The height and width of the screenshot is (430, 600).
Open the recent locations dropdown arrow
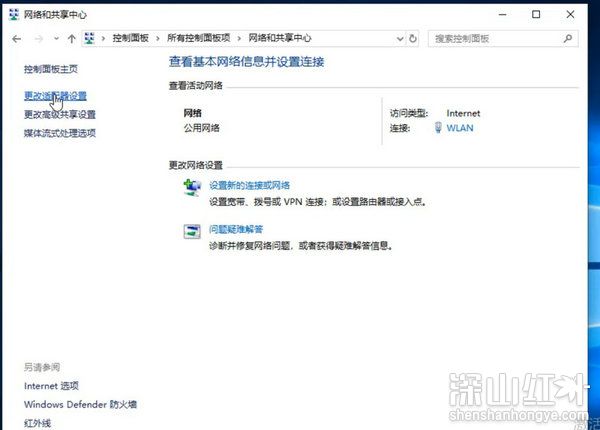tap(56, 39)
